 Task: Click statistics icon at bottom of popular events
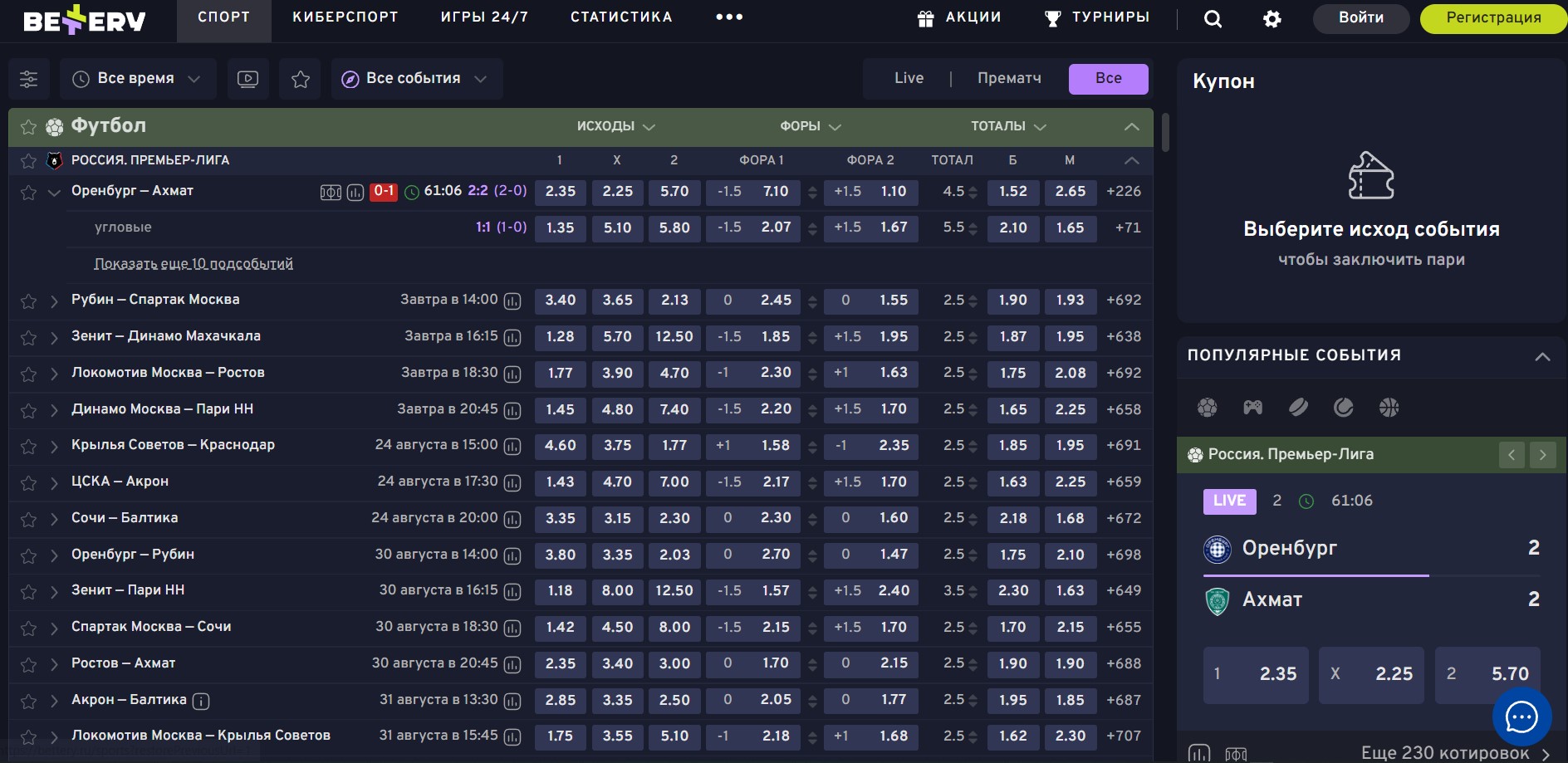coord(1199,754)
